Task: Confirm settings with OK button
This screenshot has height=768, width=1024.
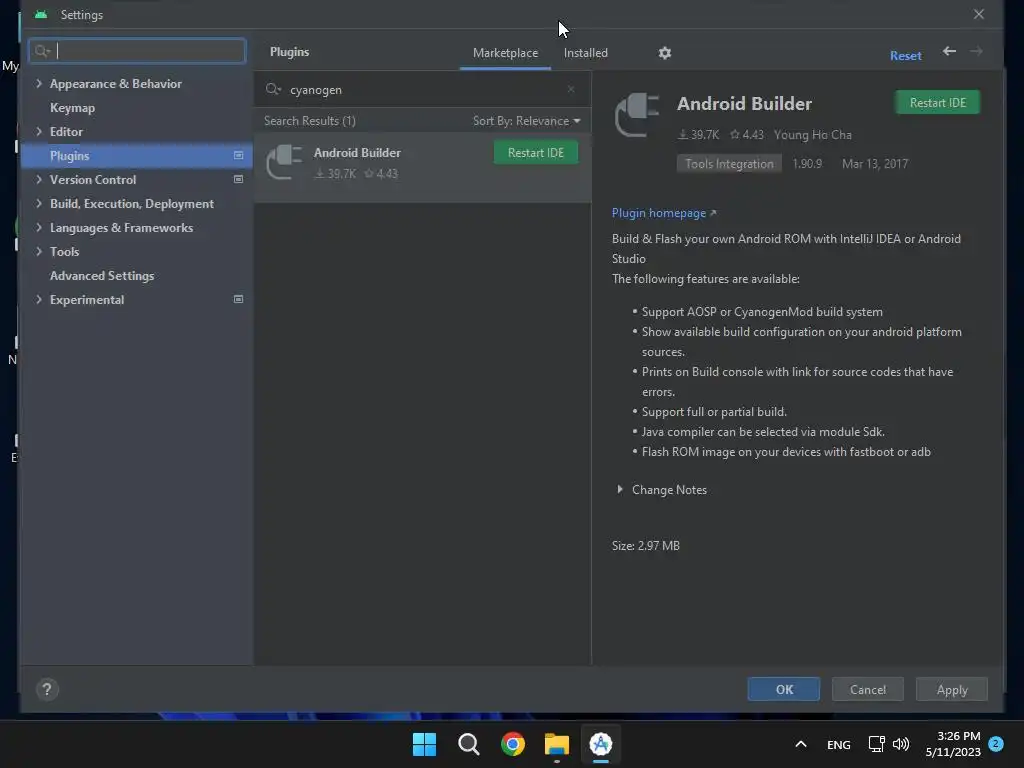Action: (784, 689)
